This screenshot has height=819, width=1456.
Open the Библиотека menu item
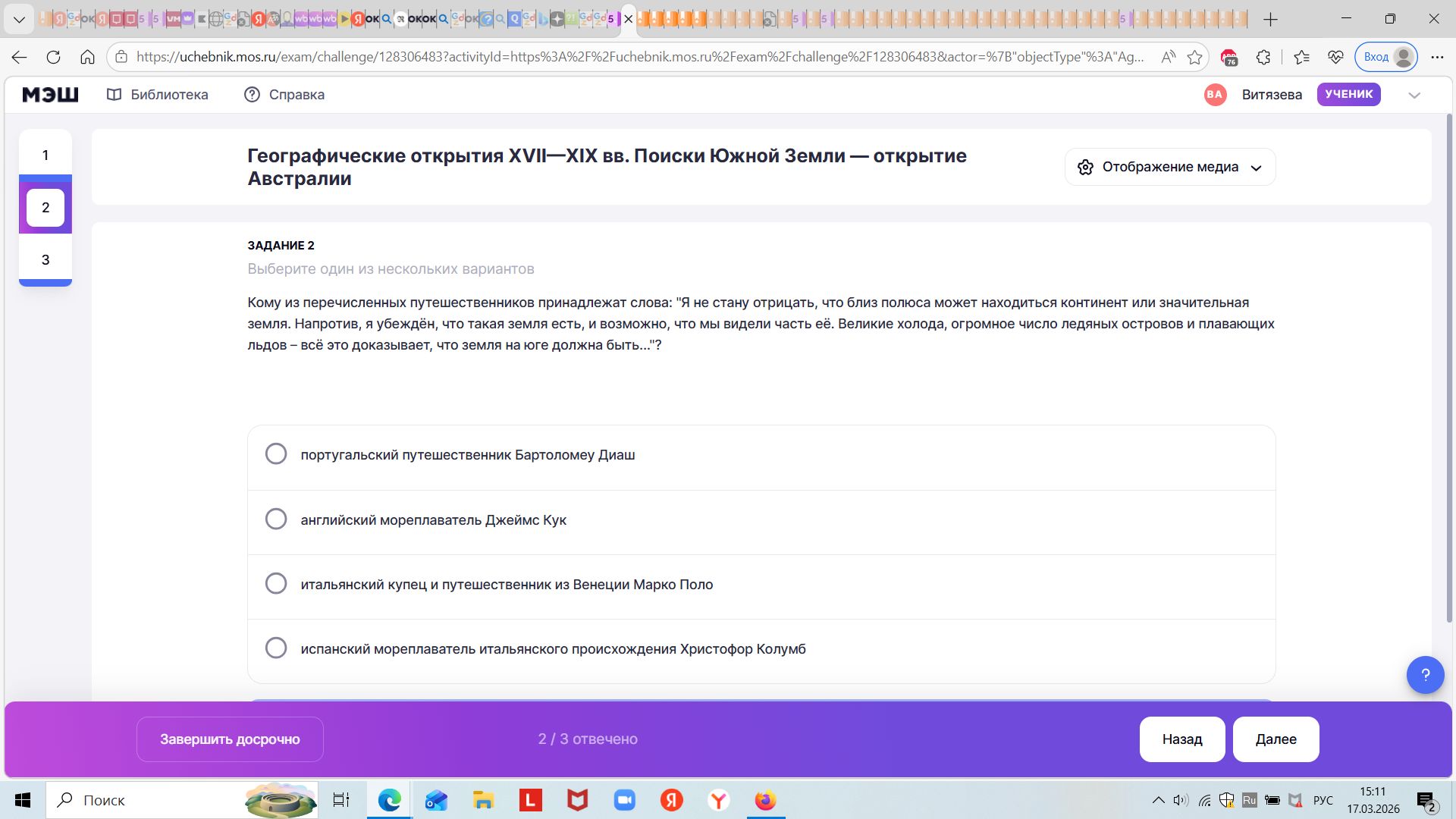click(x=158, y=95)
